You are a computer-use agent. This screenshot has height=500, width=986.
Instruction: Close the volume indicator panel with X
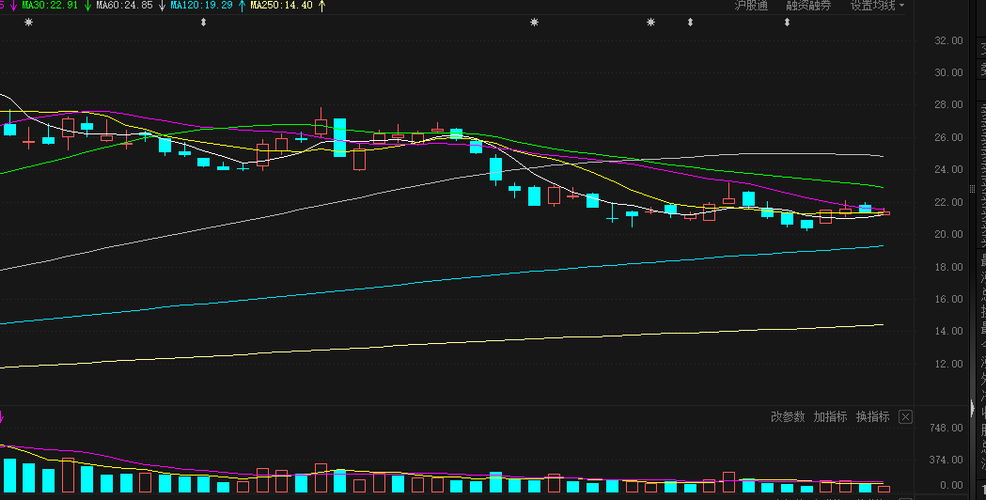[905, 416]
